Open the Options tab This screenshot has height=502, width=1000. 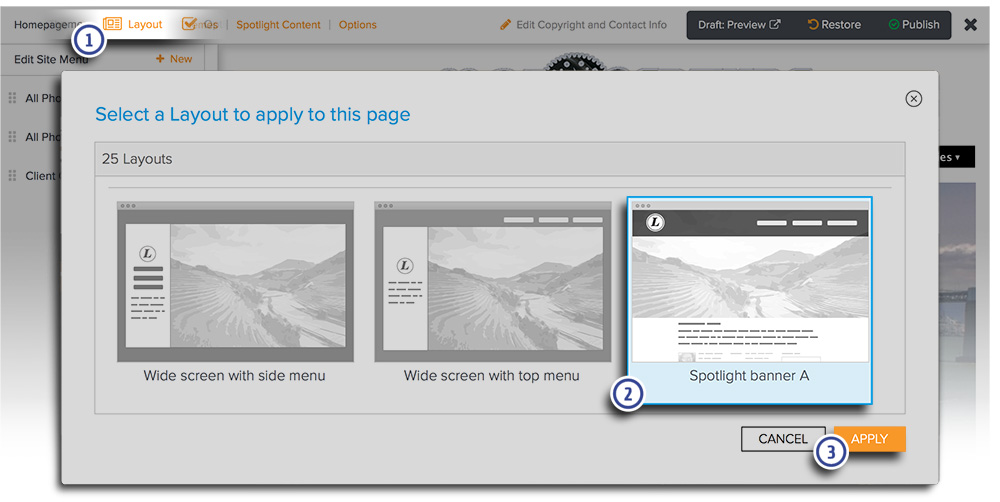coord(357,25)
